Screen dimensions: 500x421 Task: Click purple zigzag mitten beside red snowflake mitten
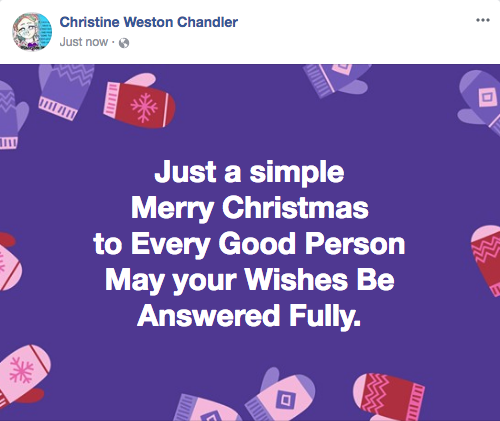(65, 91)
